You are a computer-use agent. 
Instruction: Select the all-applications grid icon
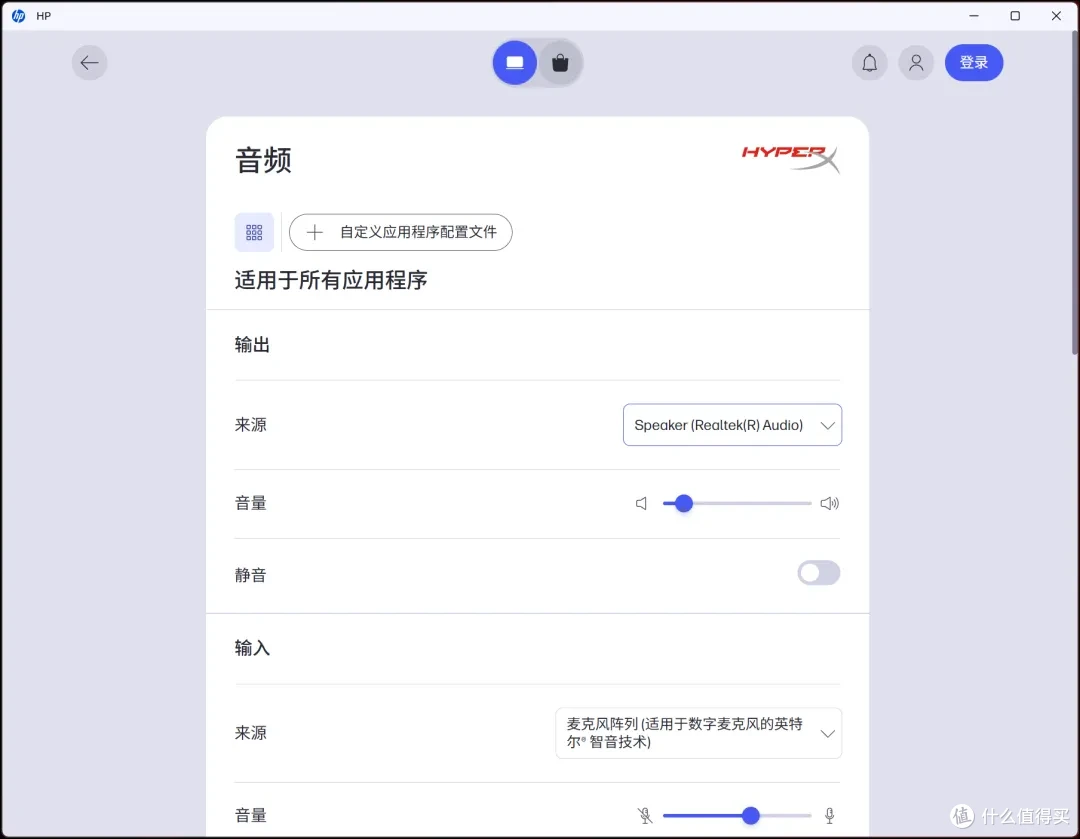click(x=254, y=232)
